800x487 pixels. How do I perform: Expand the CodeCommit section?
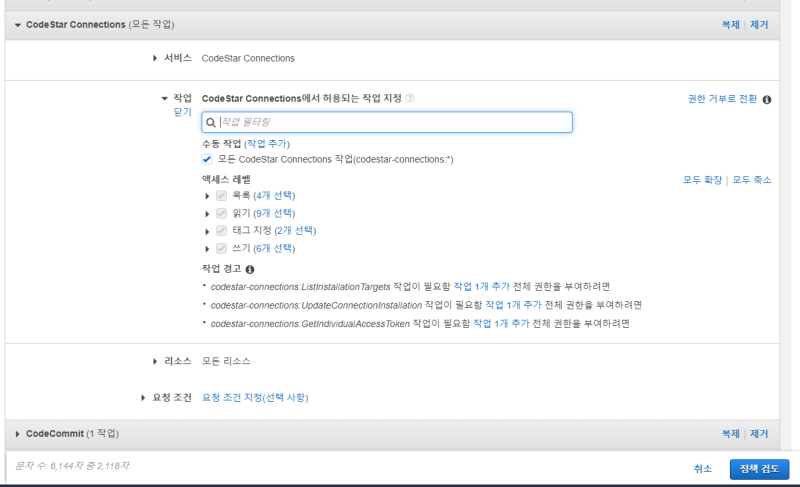pyautogui.click(x=17, y=433)
